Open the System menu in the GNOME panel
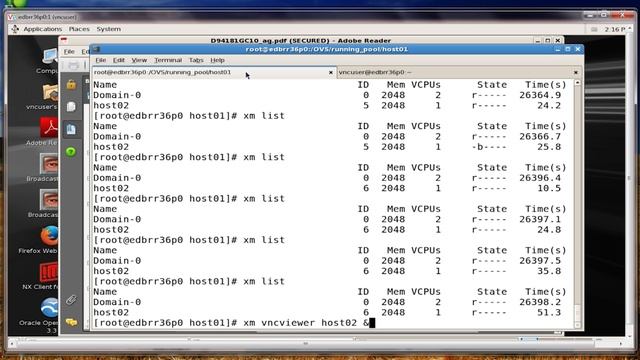The width and height of the screenshot is (640, 360). click(x=108, y=29)
